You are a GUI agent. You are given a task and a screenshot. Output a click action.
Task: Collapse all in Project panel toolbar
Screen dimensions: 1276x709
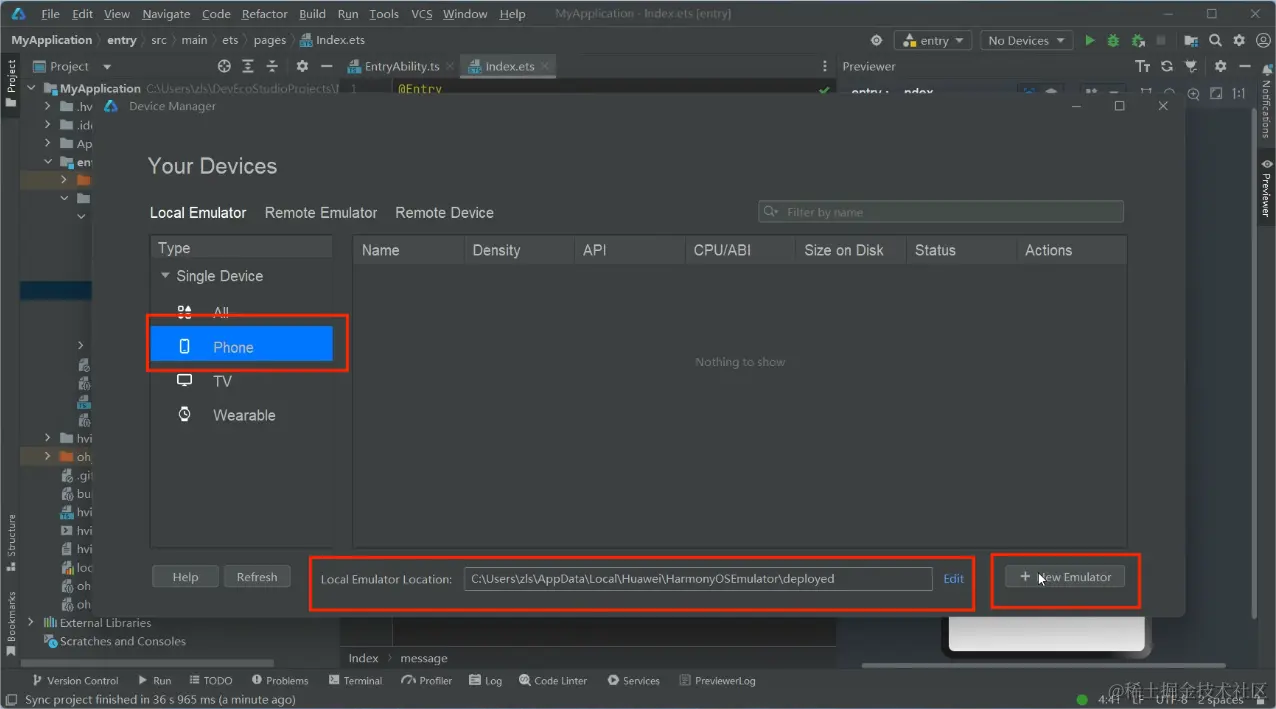point(274,66)
